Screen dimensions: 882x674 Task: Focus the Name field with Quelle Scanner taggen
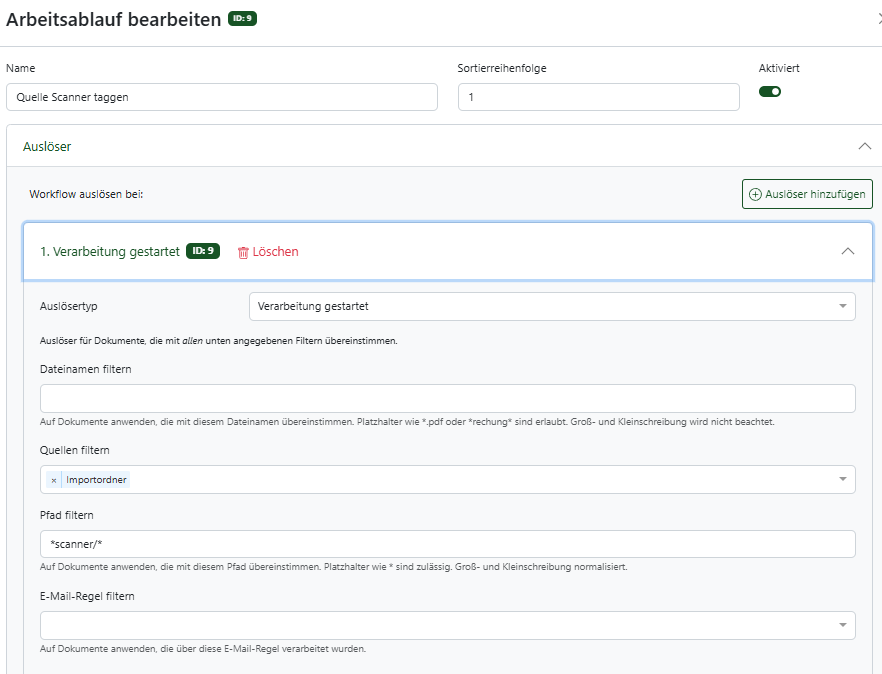tap(222, 97)
